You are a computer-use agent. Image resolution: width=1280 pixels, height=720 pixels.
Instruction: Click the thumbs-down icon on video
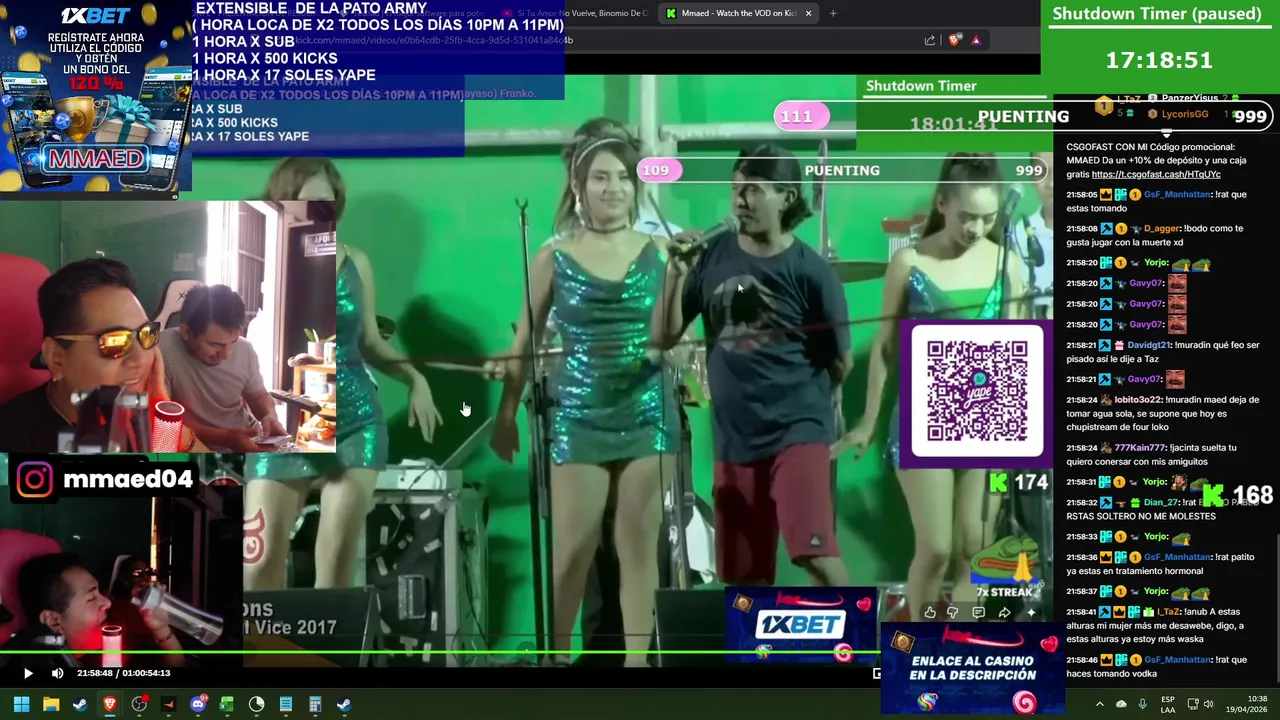(x=953, y=612)
